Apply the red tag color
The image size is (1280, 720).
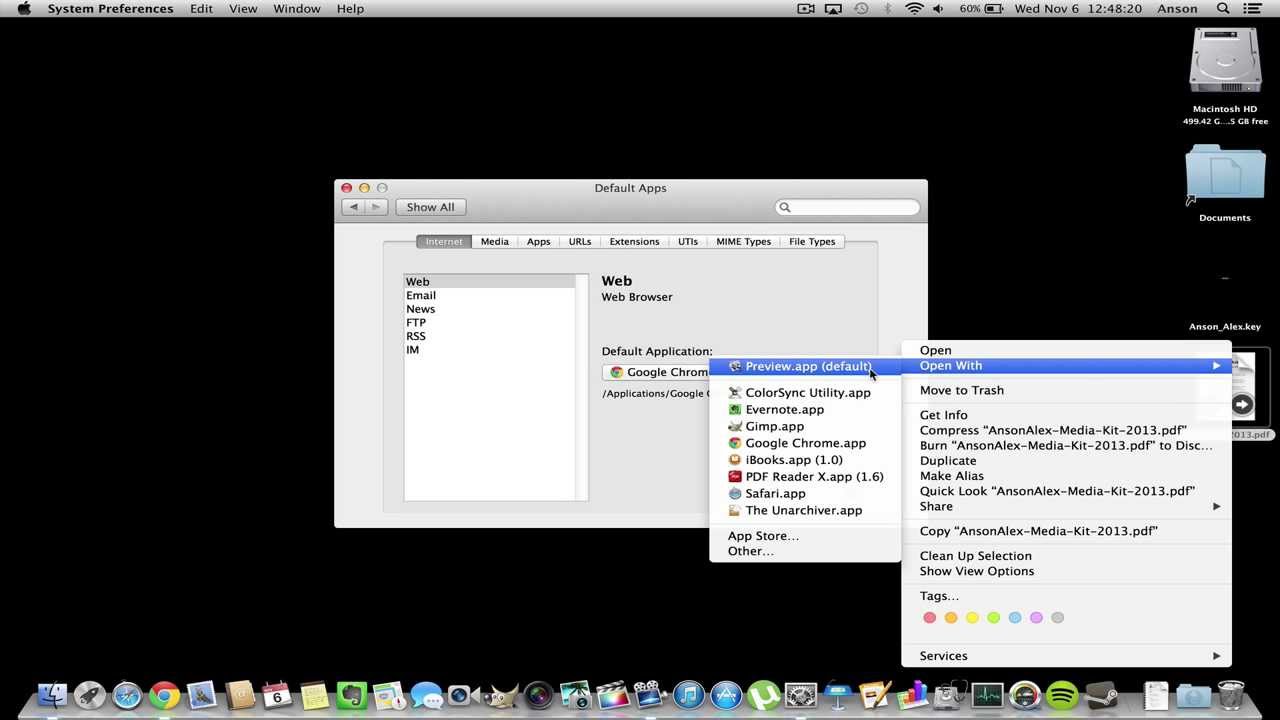tap(929, 617)
